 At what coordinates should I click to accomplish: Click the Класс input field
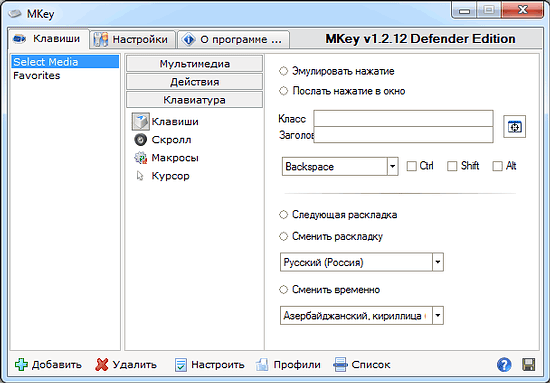[403, 119]
